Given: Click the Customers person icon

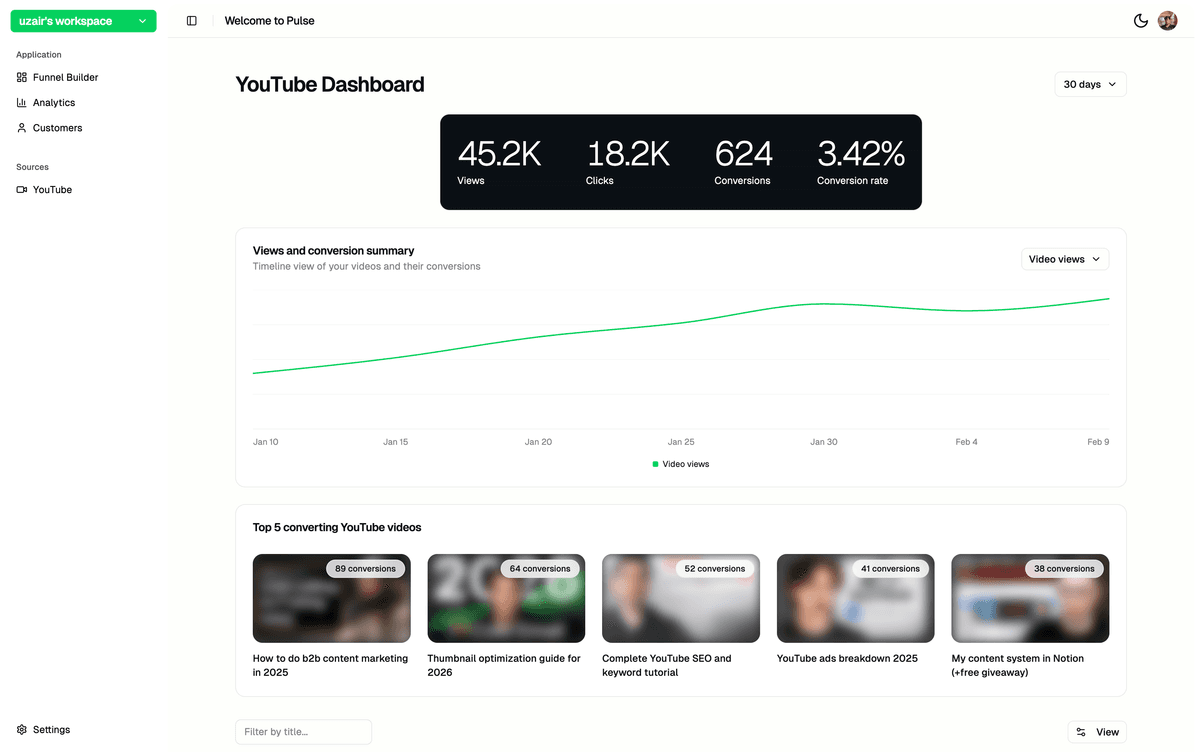Looking at the screenshot, I should 22,128.
